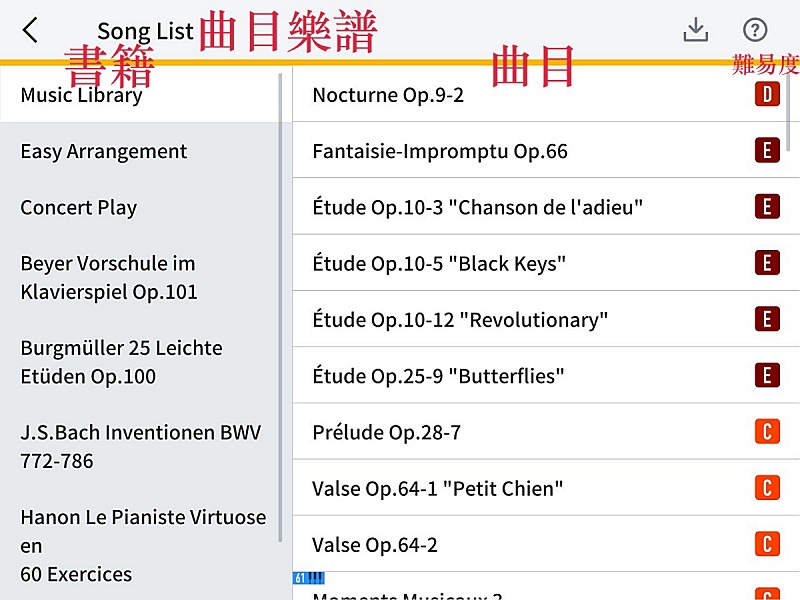Select Valse Op.64-1 "Petit Chien"
Viewport: 800px width, 600px height.
pos(437,489)
